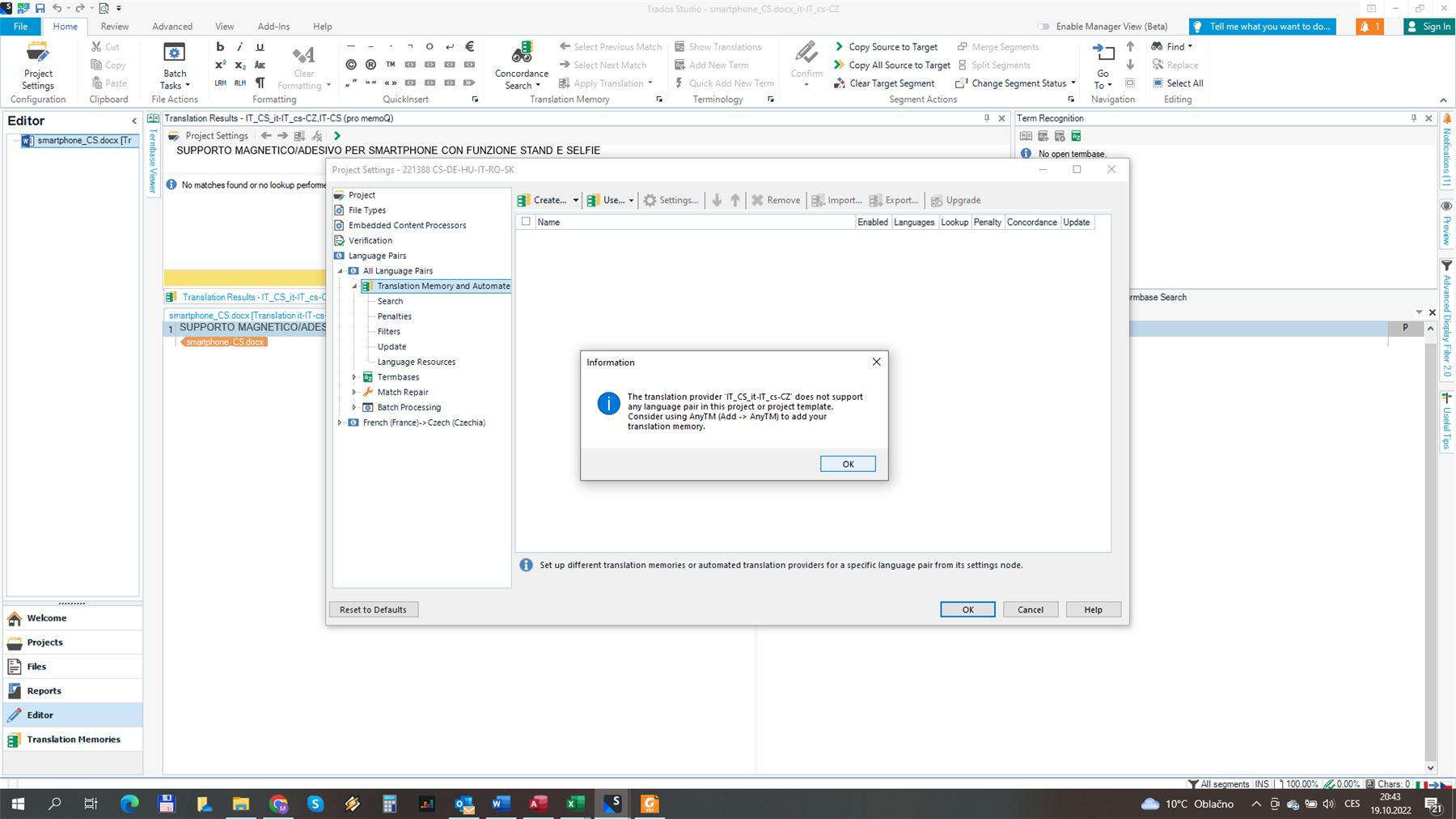
Task: Click Sign In button
Action: click(1428, 27)
